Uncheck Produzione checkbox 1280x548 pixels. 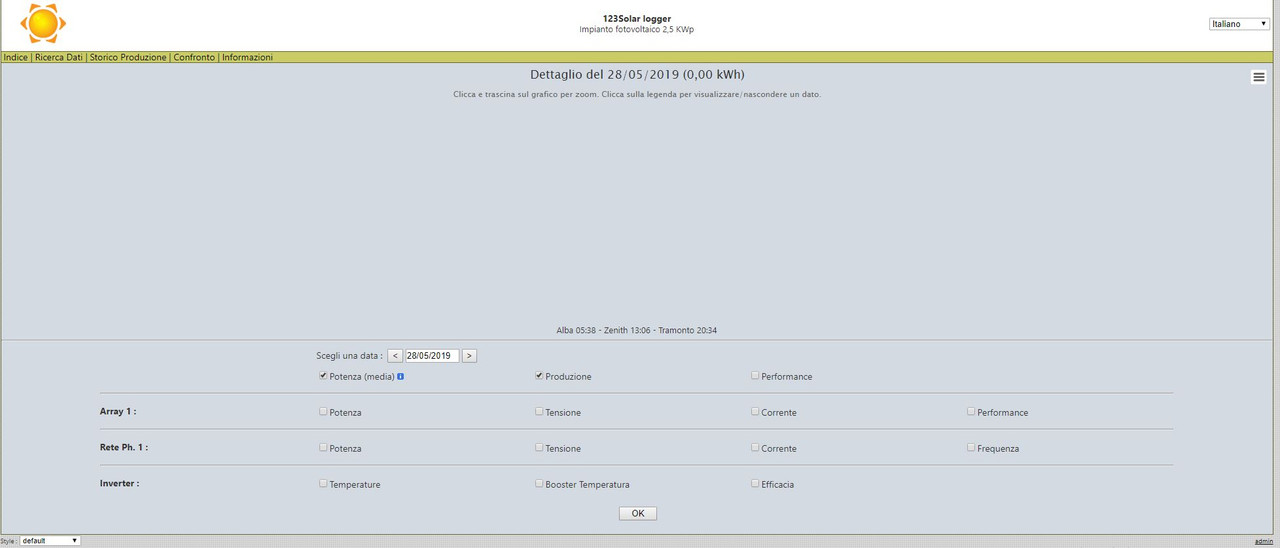coord(539,376)
